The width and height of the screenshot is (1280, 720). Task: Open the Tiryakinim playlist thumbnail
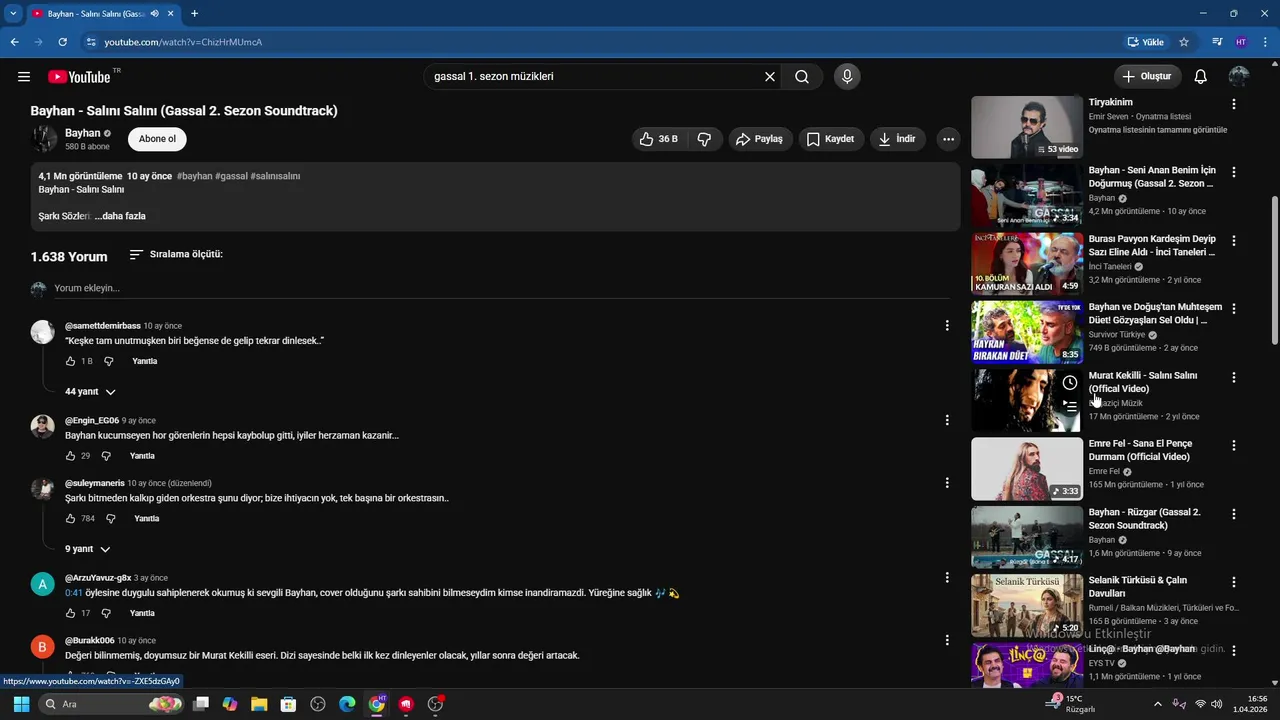pos(1027,127)
